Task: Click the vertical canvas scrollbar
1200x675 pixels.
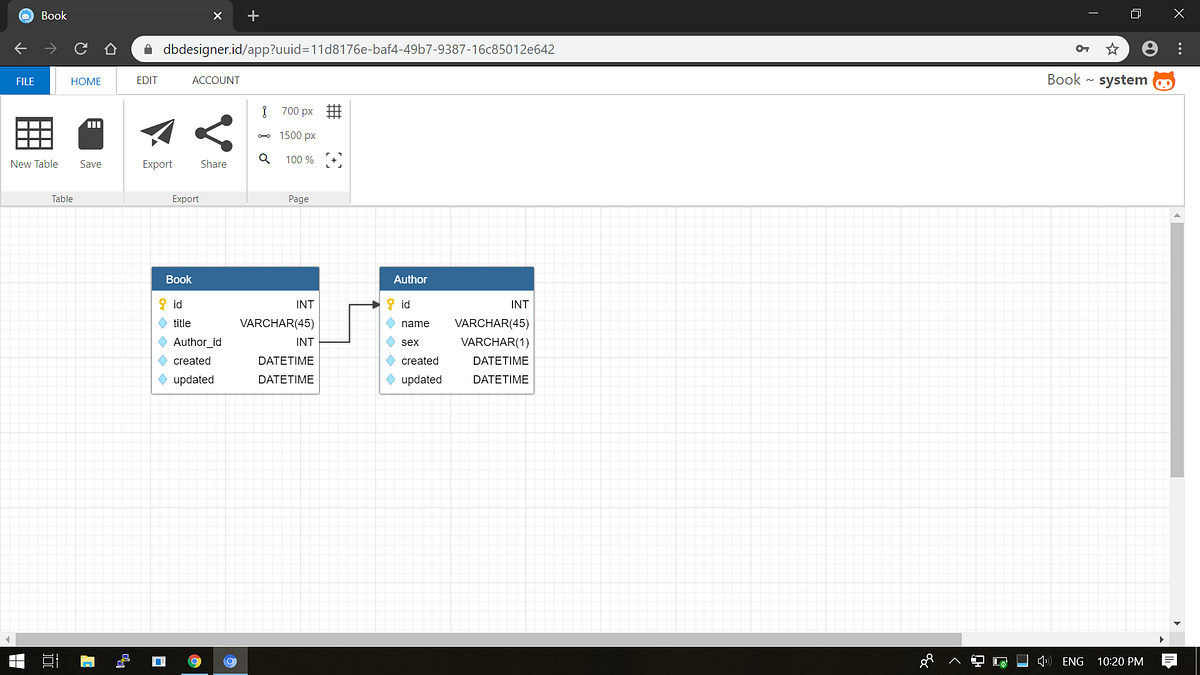Action: click(x=1177, y=350)
